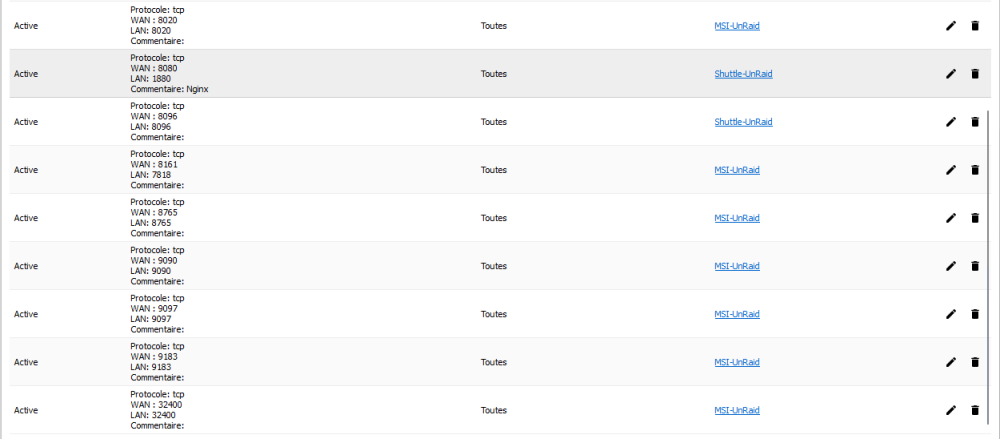This screenshot has width=1000, height=439.
Task: Edit the WAN 8020 port rule
Action: (x=951, y=26)
